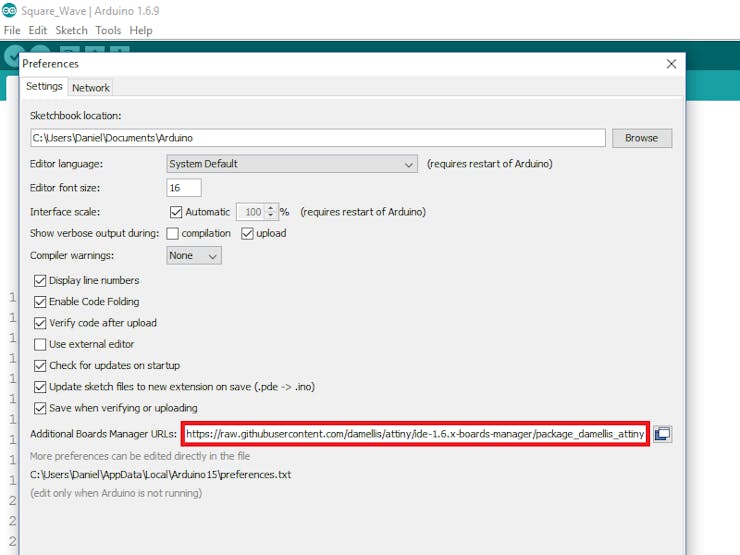Open the Editor language dropdown
This screenshot has width=740, height=555.
coord(292,164)
